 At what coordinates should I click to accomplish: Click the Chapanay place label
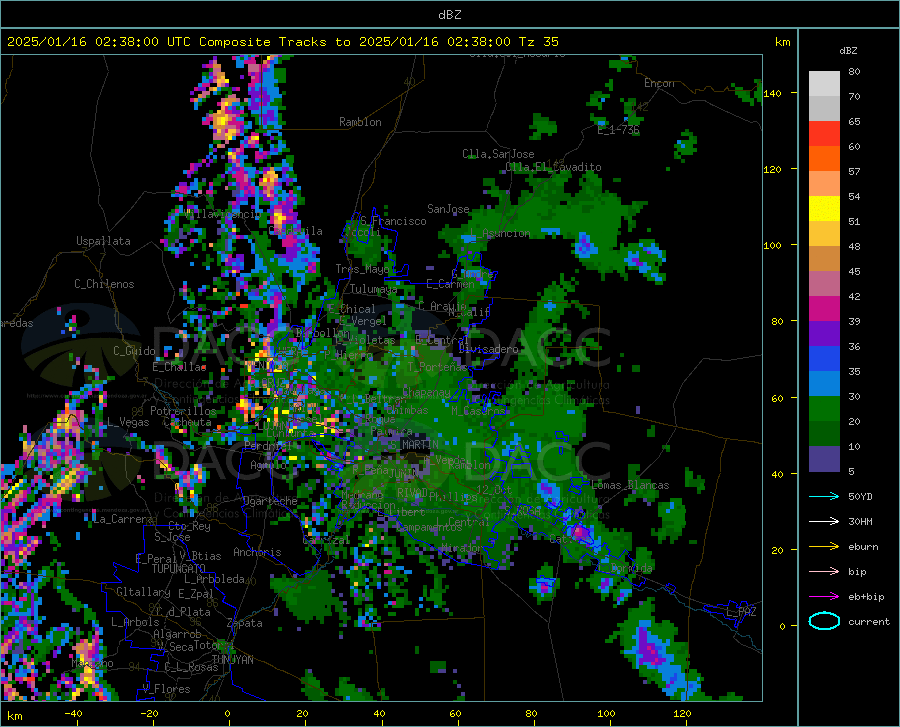(x=426, y=392)
